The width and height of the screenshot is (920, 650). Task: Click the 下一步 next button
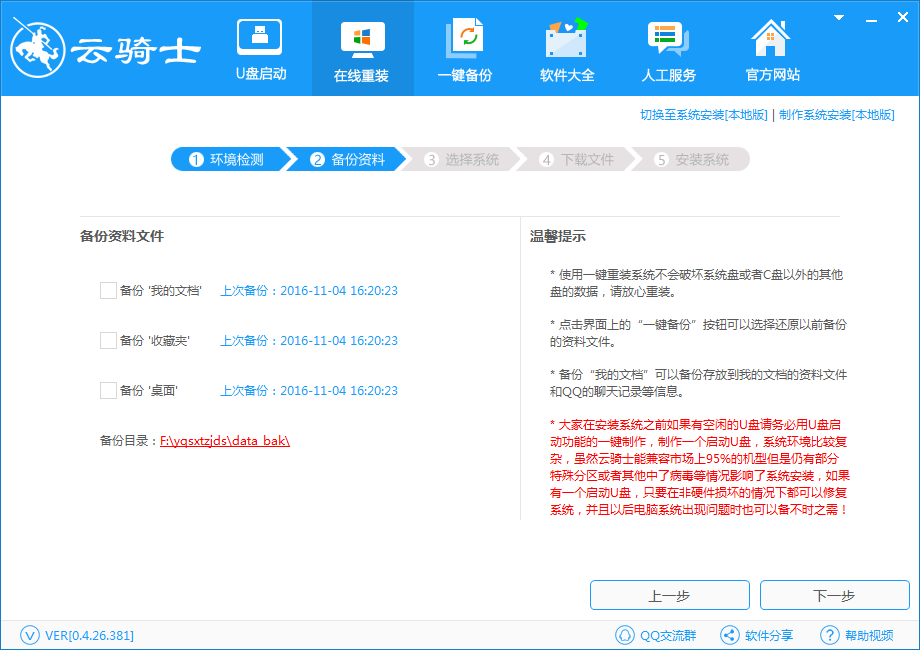click(835, 595)
